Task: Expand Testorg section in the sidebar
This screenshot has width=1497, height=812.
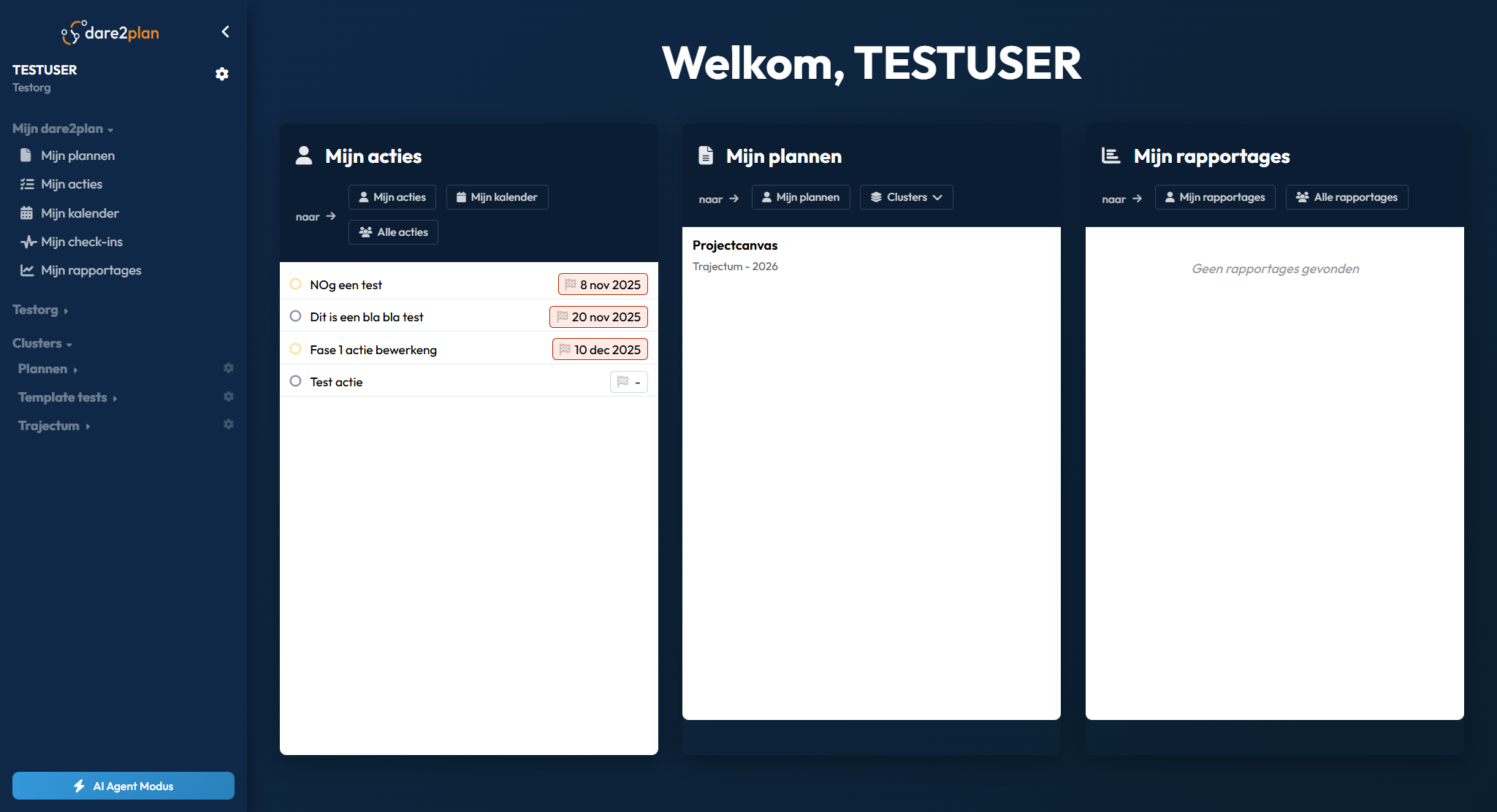Action: [40, 310]
